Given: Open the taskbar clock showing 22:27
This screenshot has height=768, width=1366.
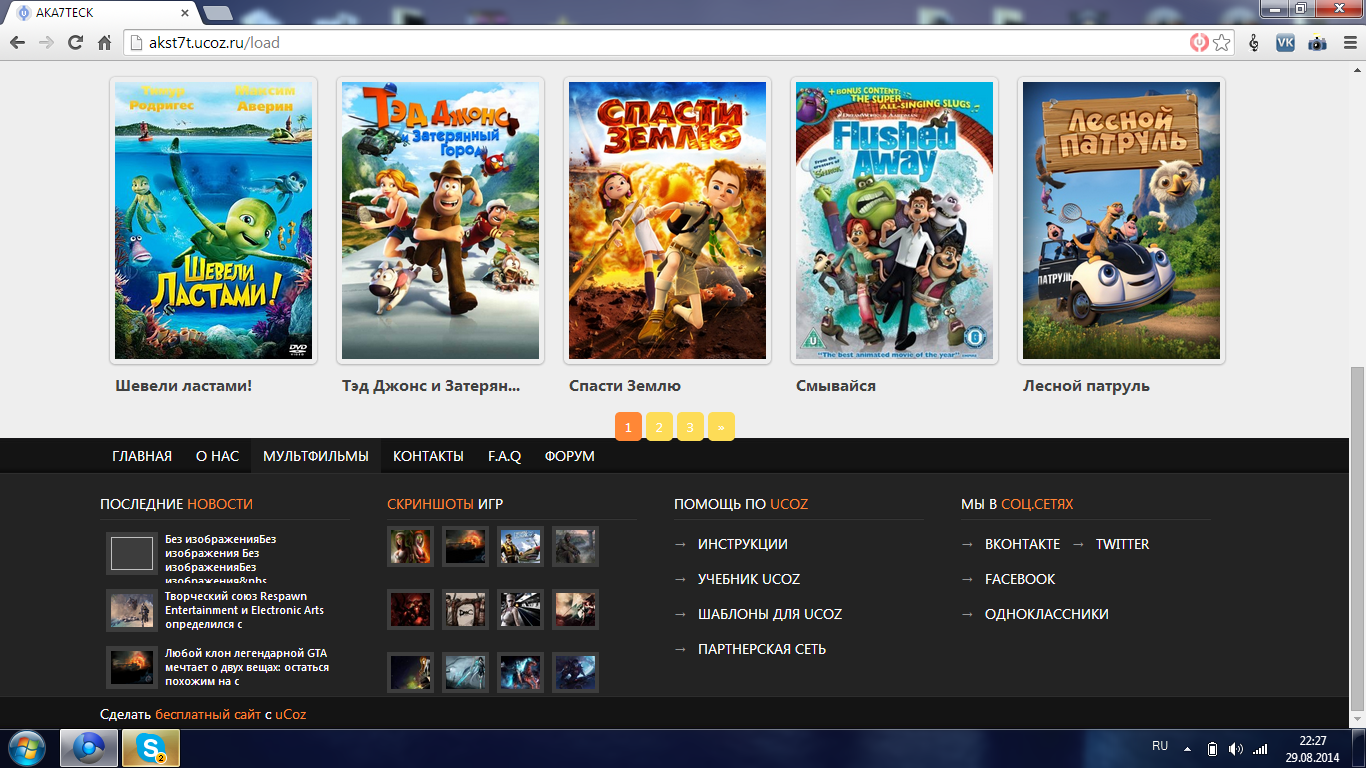Looking at the screenshot, I should click(x=1313, y=748).
